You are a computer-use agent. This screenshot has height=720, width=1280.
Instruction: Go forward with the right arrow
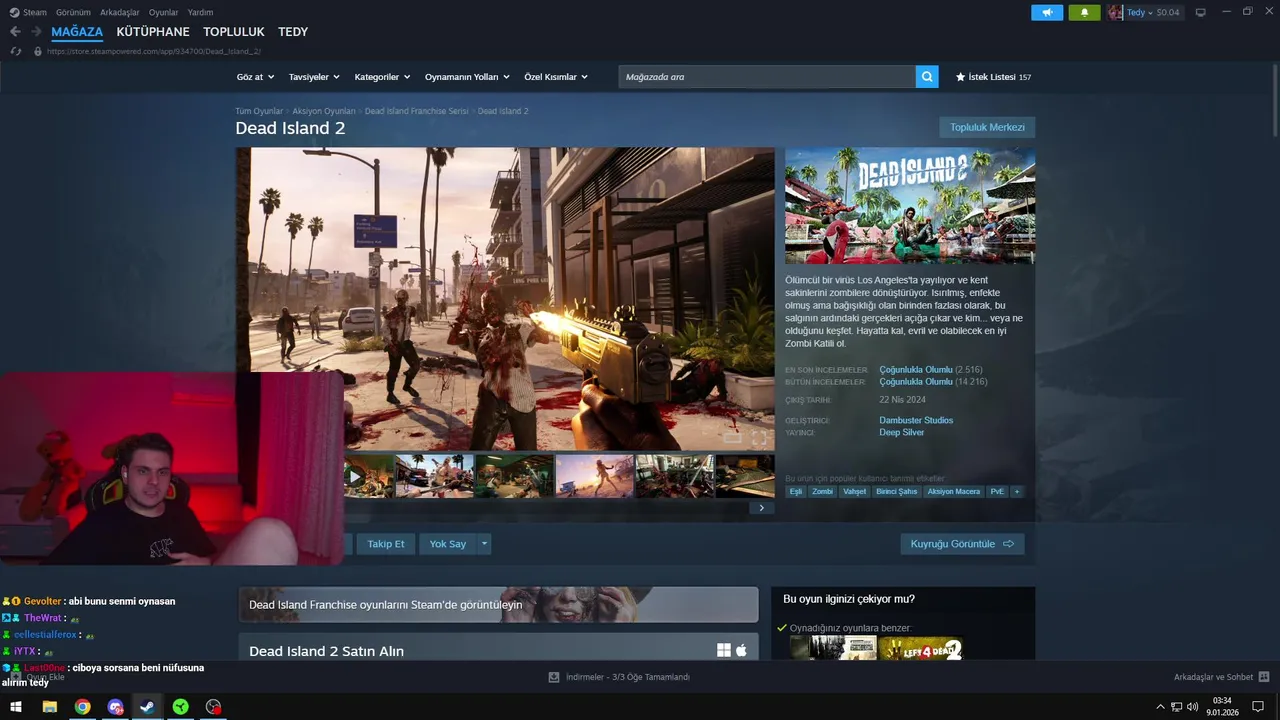[x=36, y=32]
